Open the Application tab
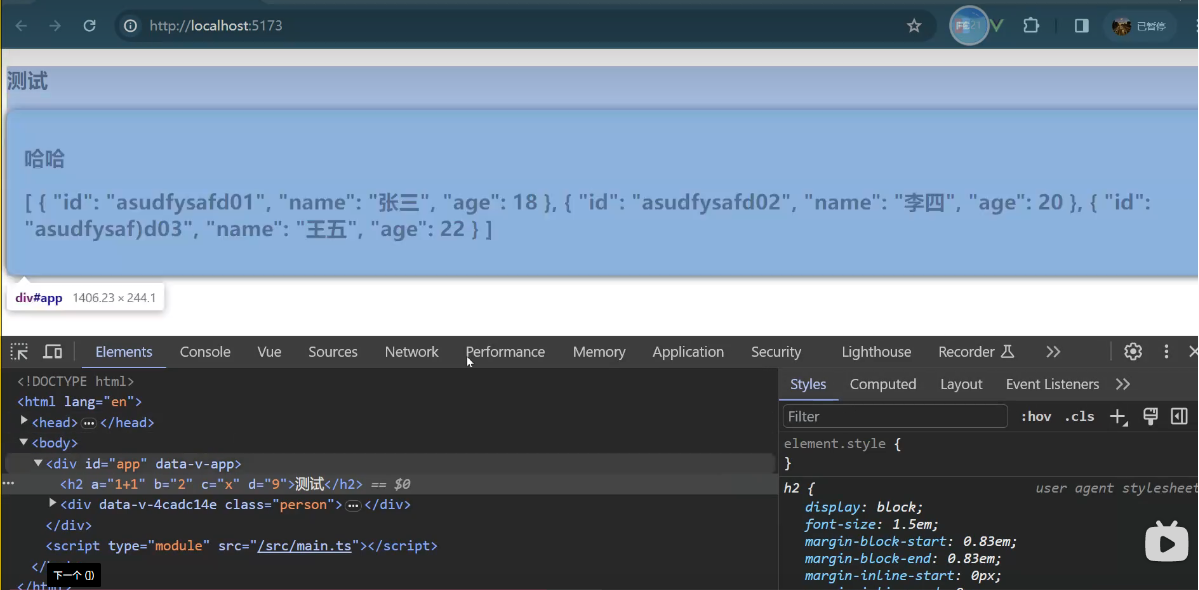1199x590 pixels. tap(688, 352)
